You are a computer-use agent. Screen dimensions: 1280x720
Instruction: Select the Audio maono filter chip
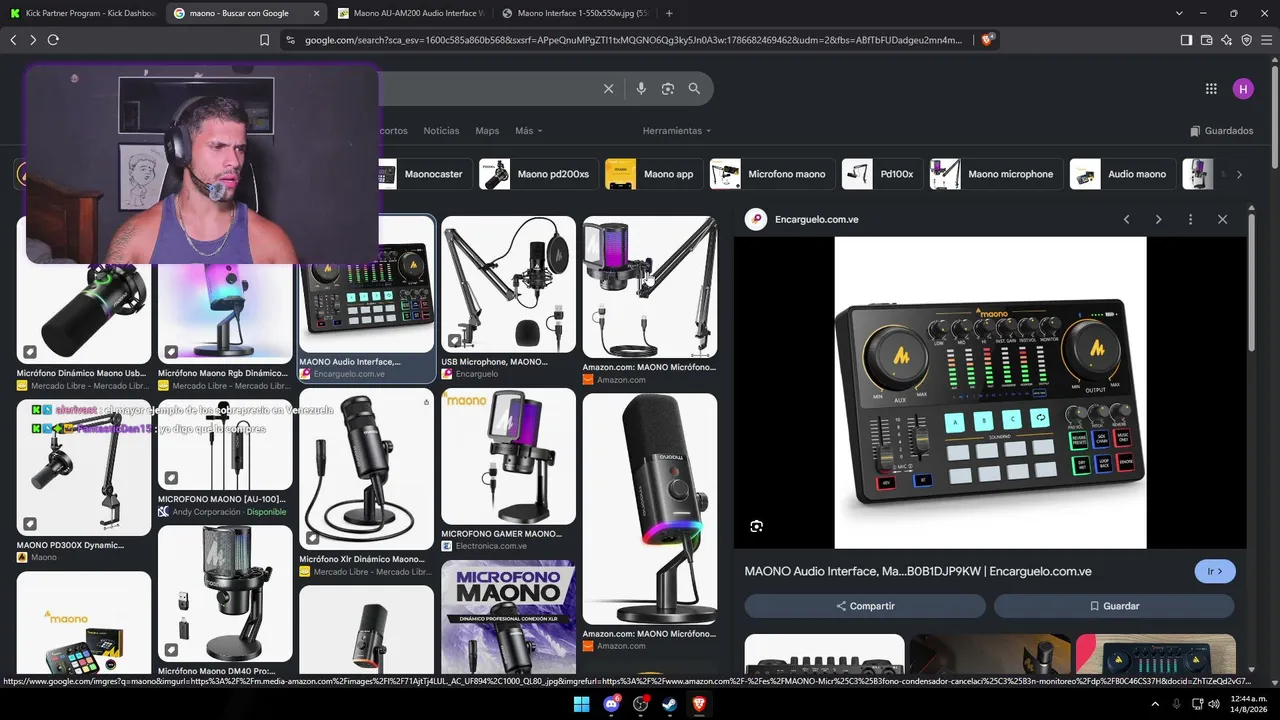coord(1122,174)
